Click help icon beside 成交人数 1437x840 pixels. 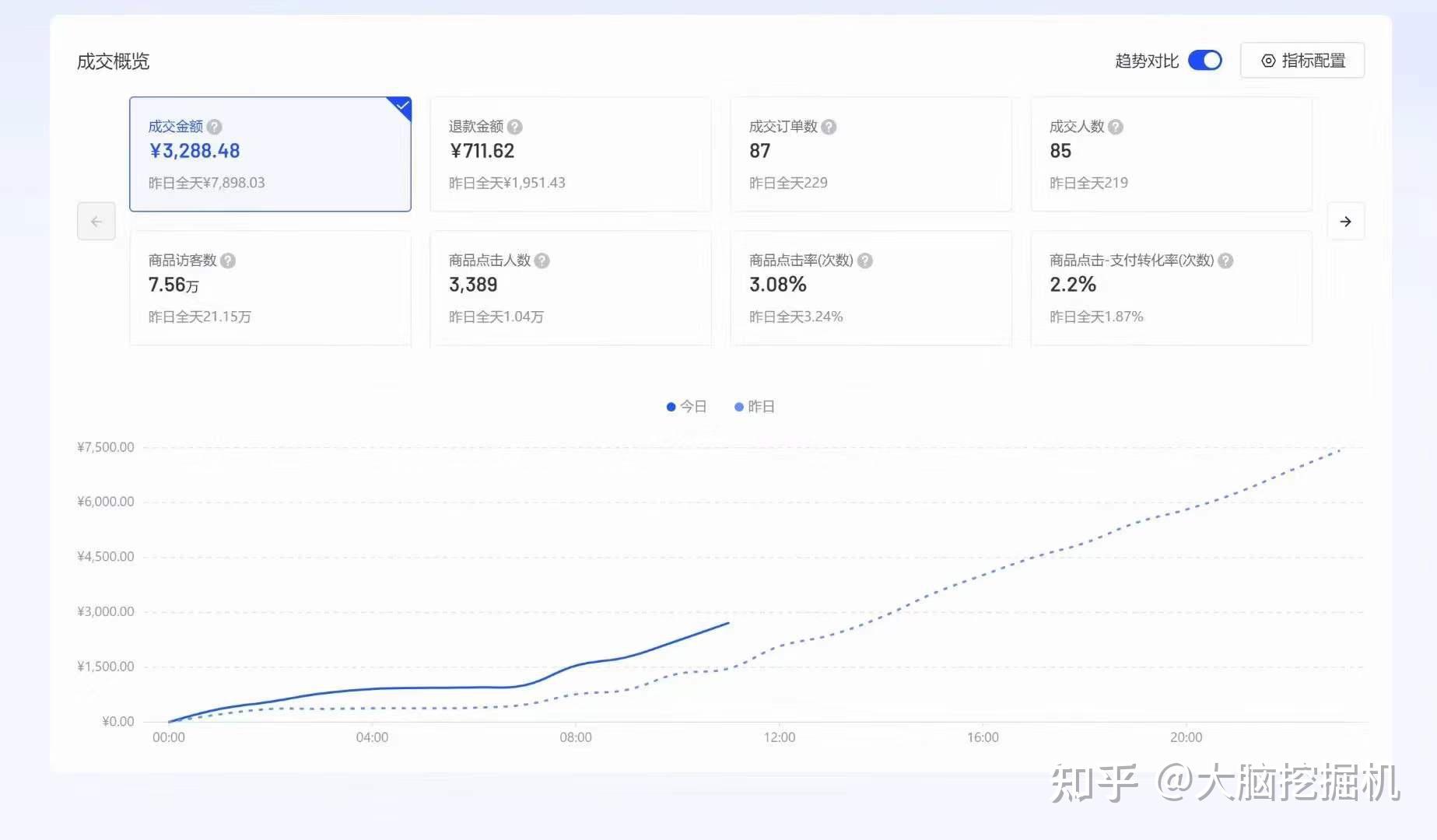[x=1116, y=127]
